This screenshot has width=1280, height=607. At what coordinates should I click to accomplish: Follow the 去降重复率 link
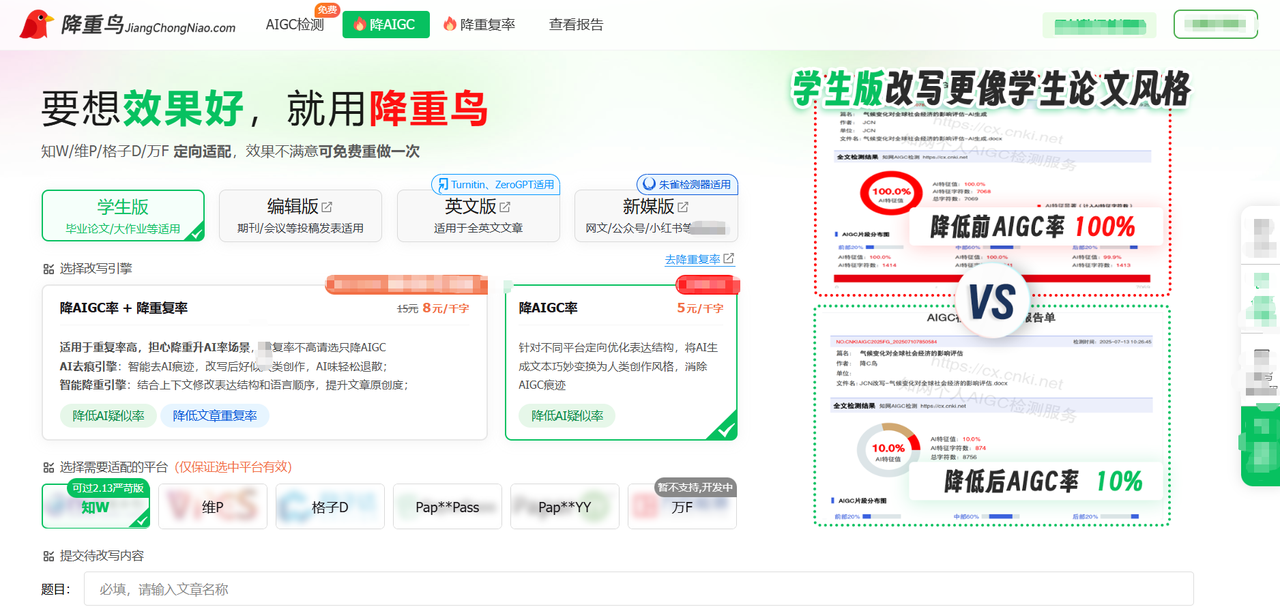tap(700, 259)
